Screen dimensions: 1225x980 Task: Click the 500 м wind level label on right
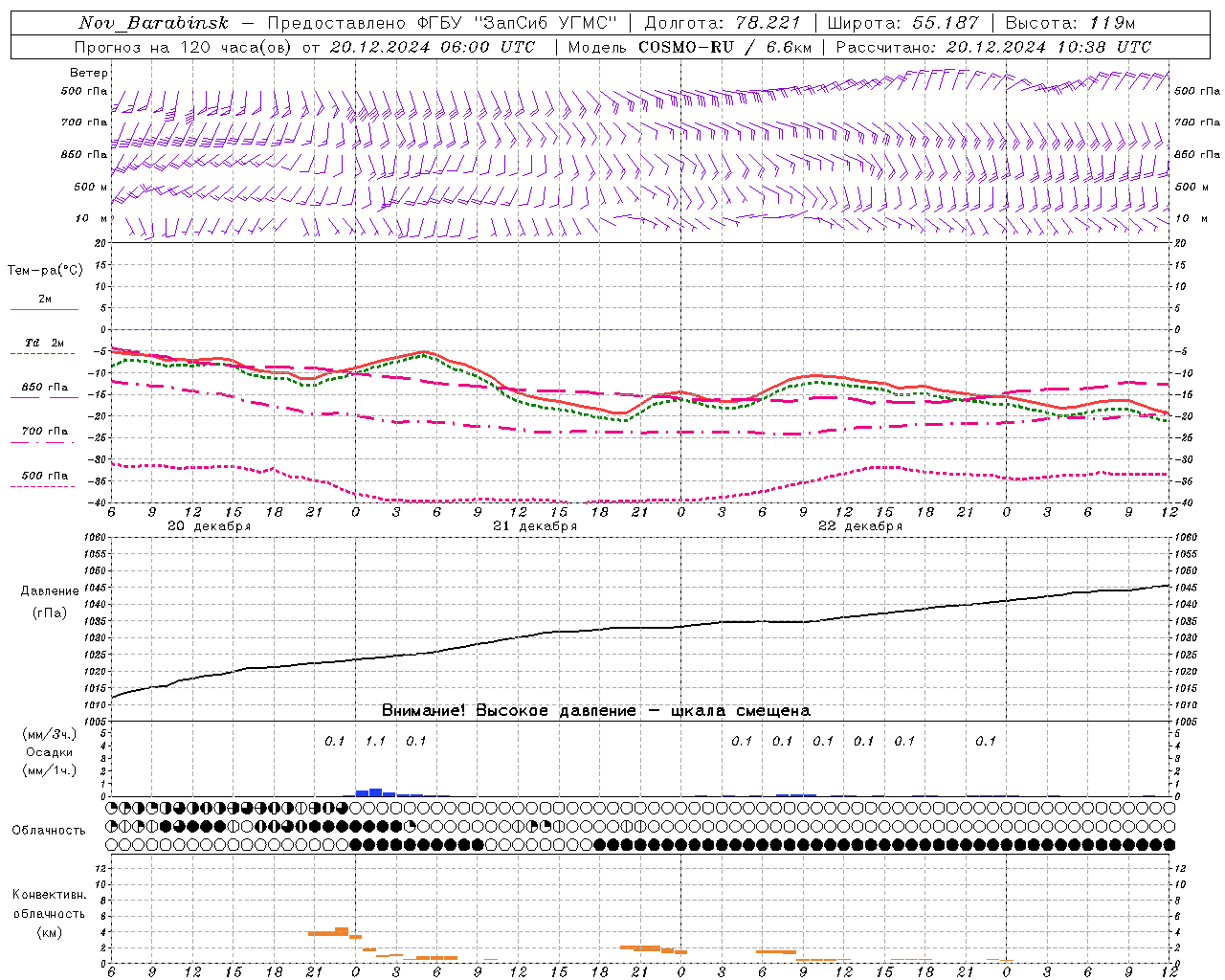click(1191, 187)
